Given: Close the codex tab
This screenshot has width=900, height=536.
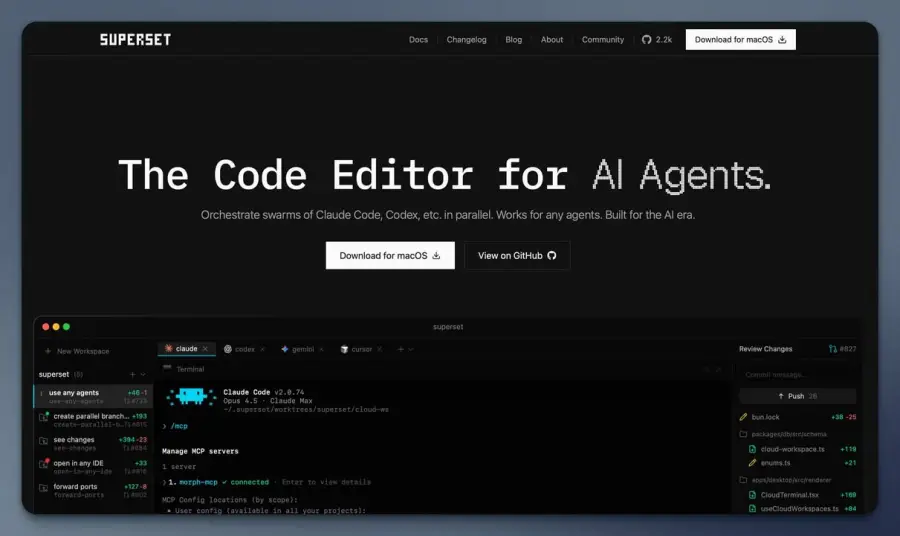Looking at the screenshot, I should (x=262, y=349).
